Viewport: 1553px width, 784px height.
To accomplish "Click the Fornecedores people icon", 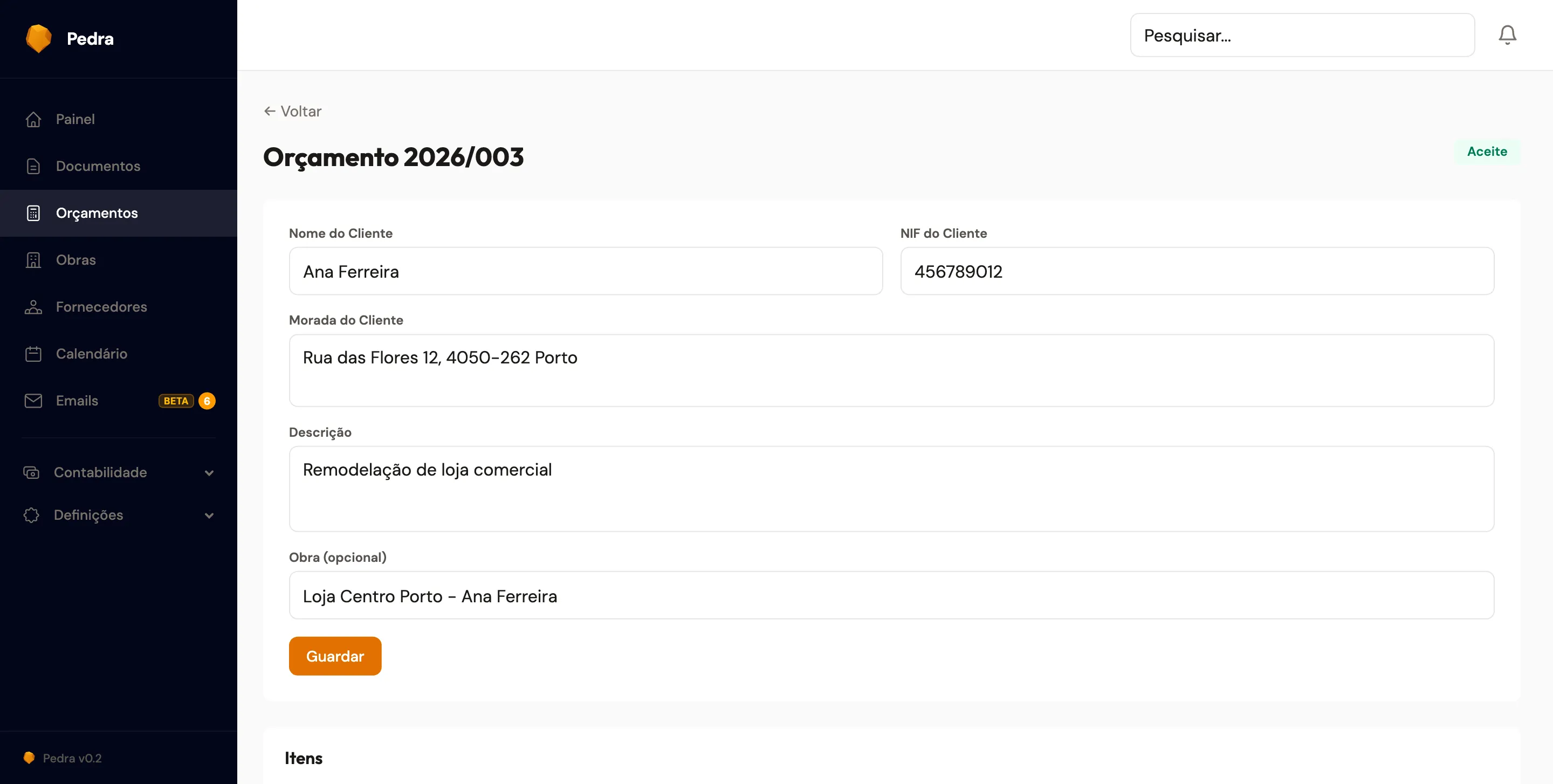I will pos(33,307).
